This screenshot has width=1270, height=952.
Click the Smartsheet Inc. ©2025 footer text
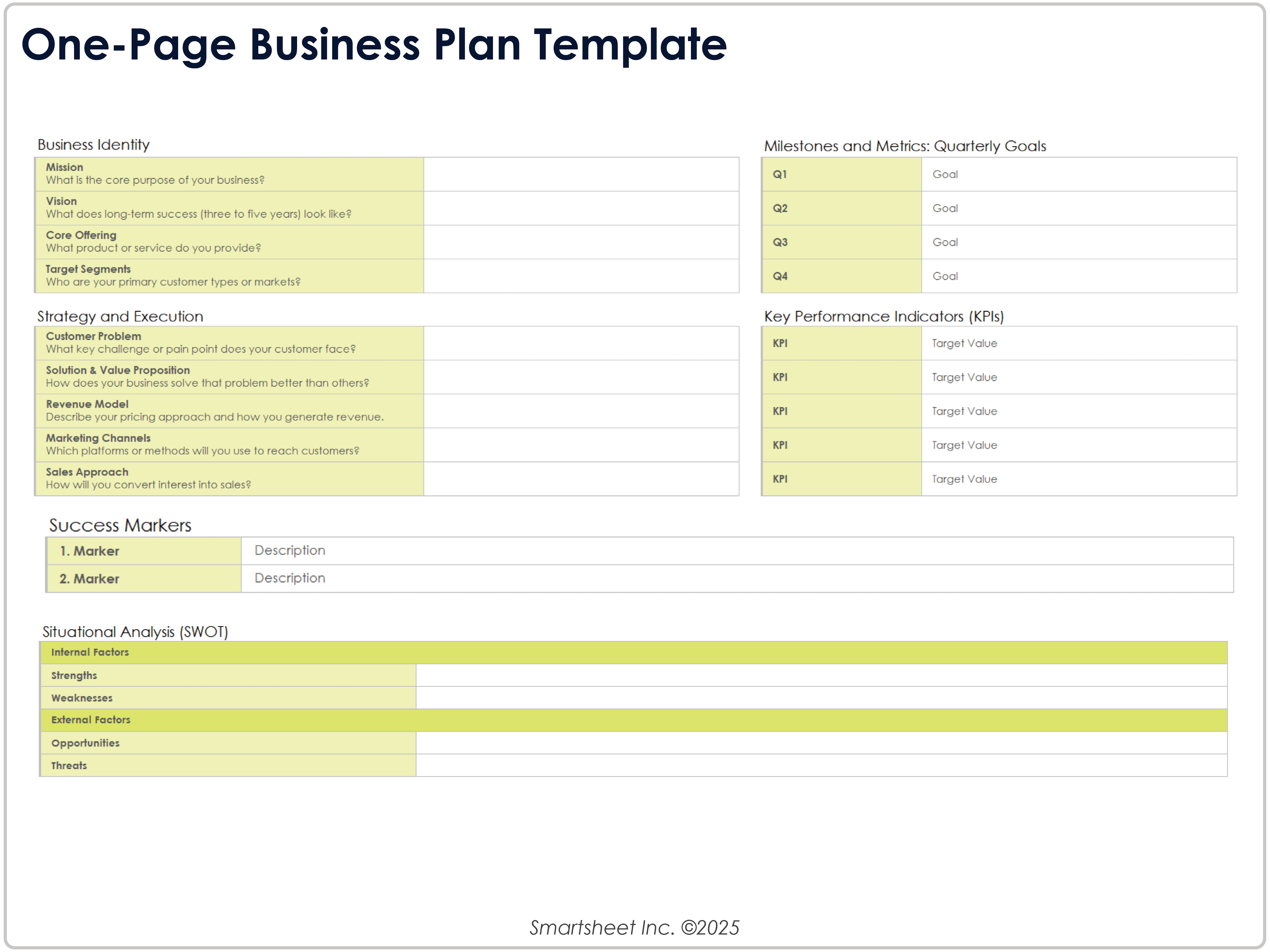click(x=634, y=927)
